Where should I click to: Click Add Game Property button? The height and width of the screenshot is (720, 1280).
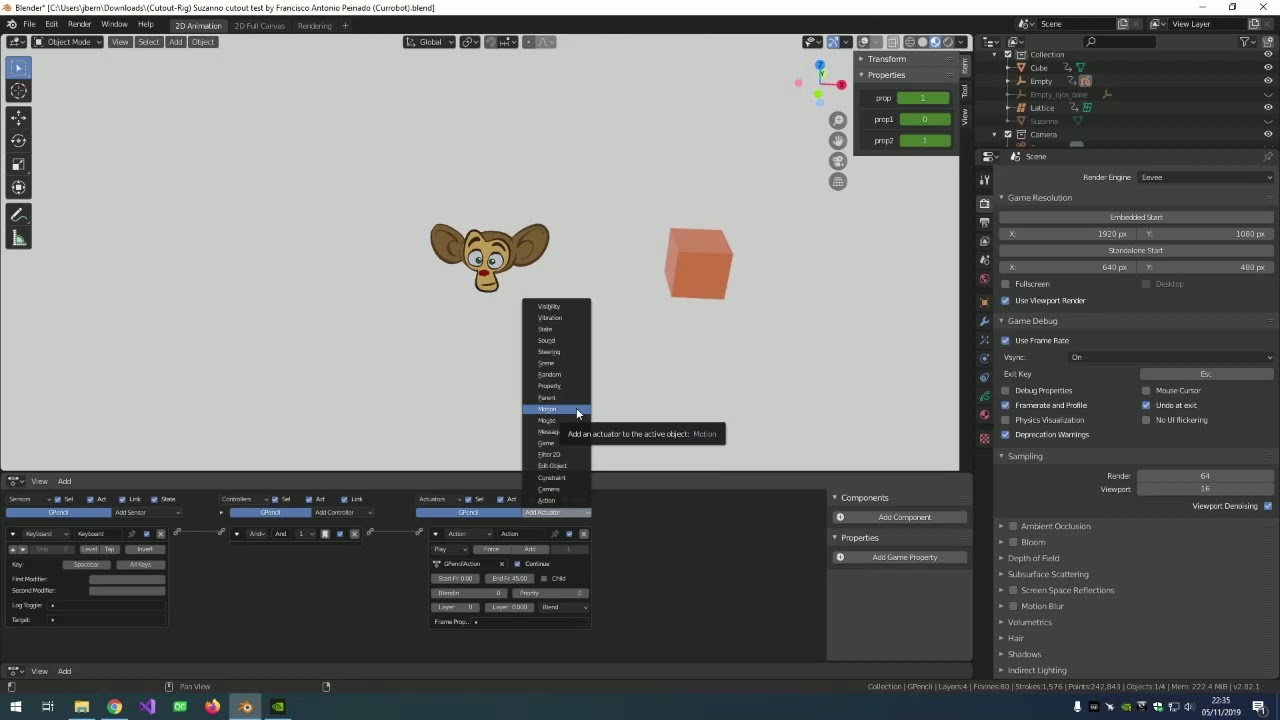900,558
